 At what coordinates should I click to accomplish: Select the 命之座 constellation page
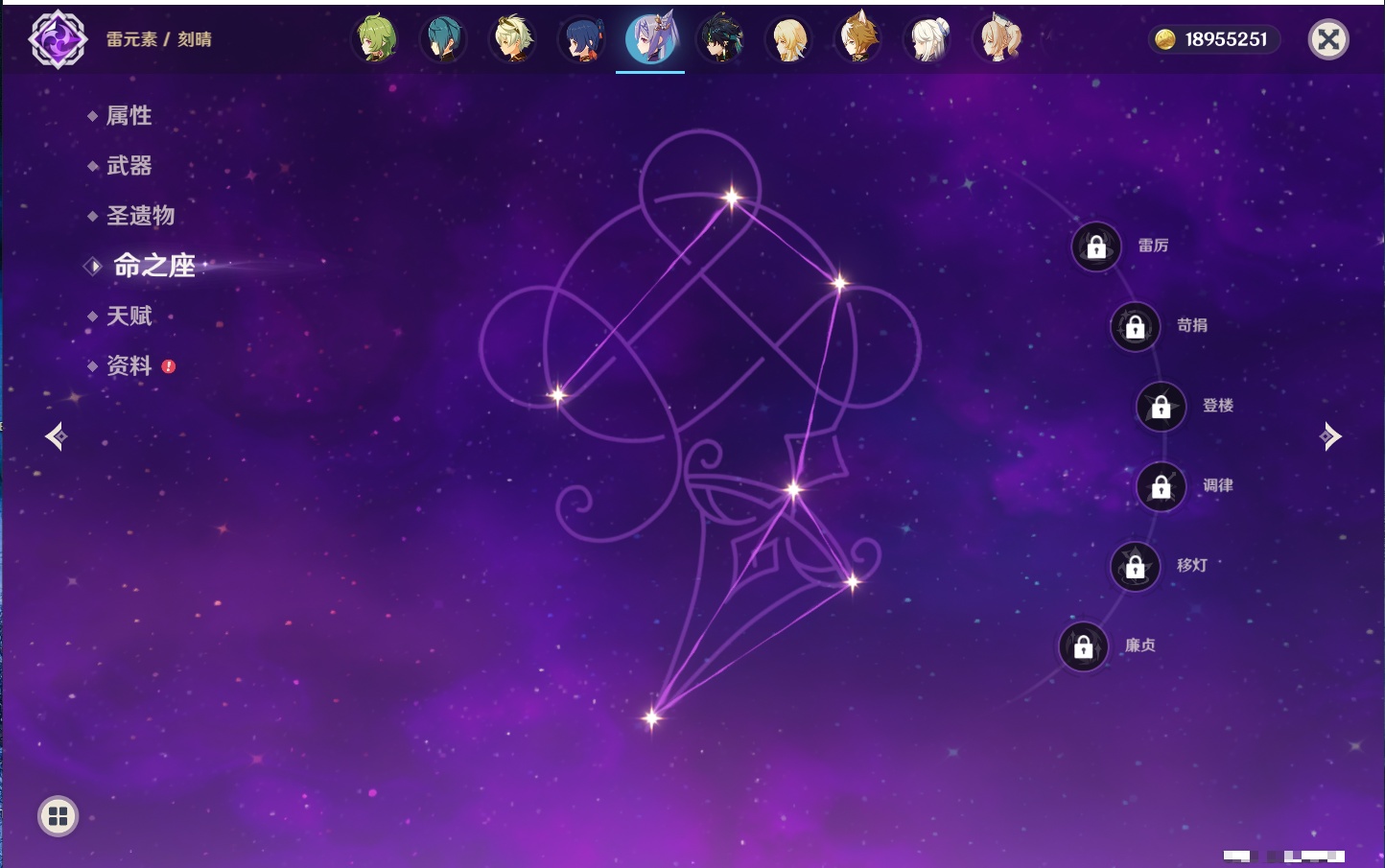pyautogui.click(x=154, y=266)
